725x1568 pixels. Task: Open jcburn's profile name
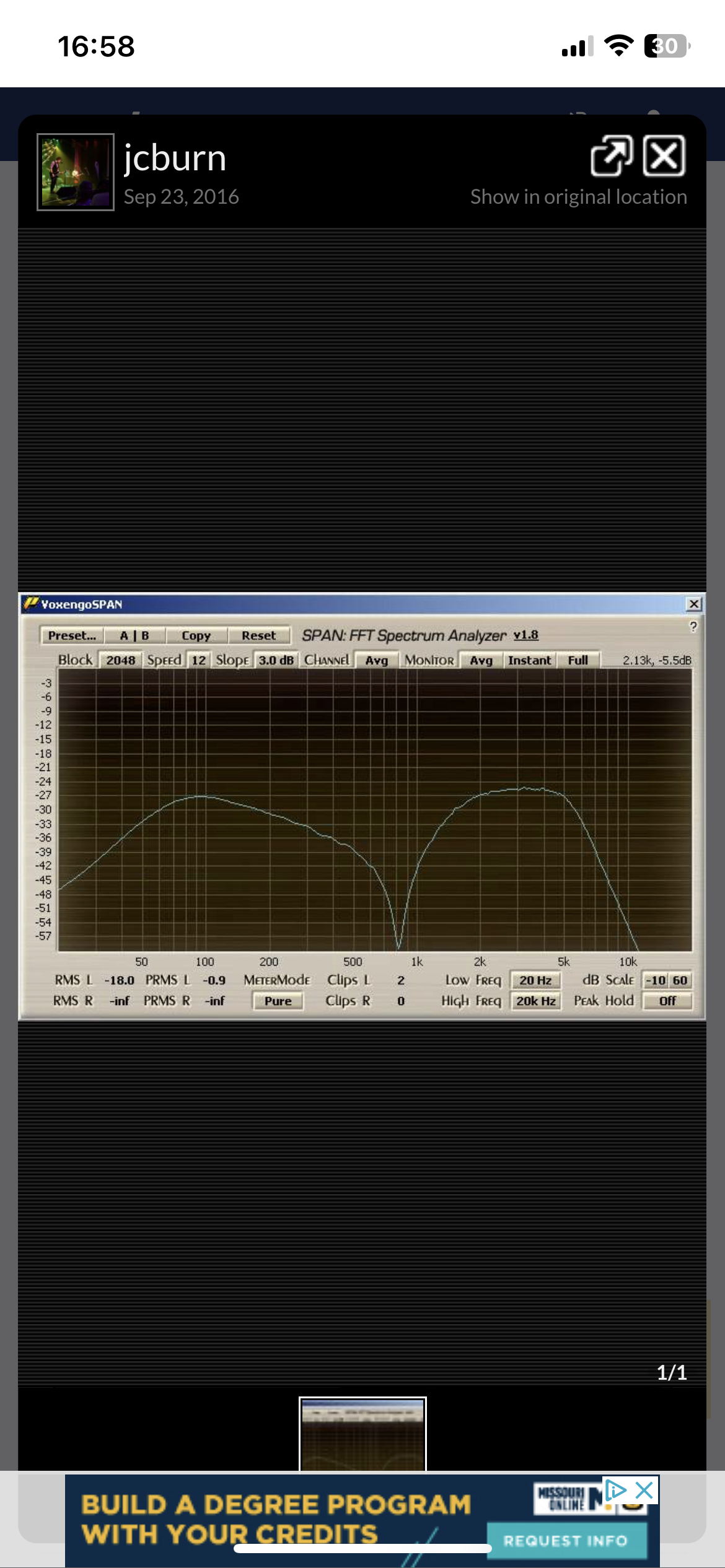point(175,157)
